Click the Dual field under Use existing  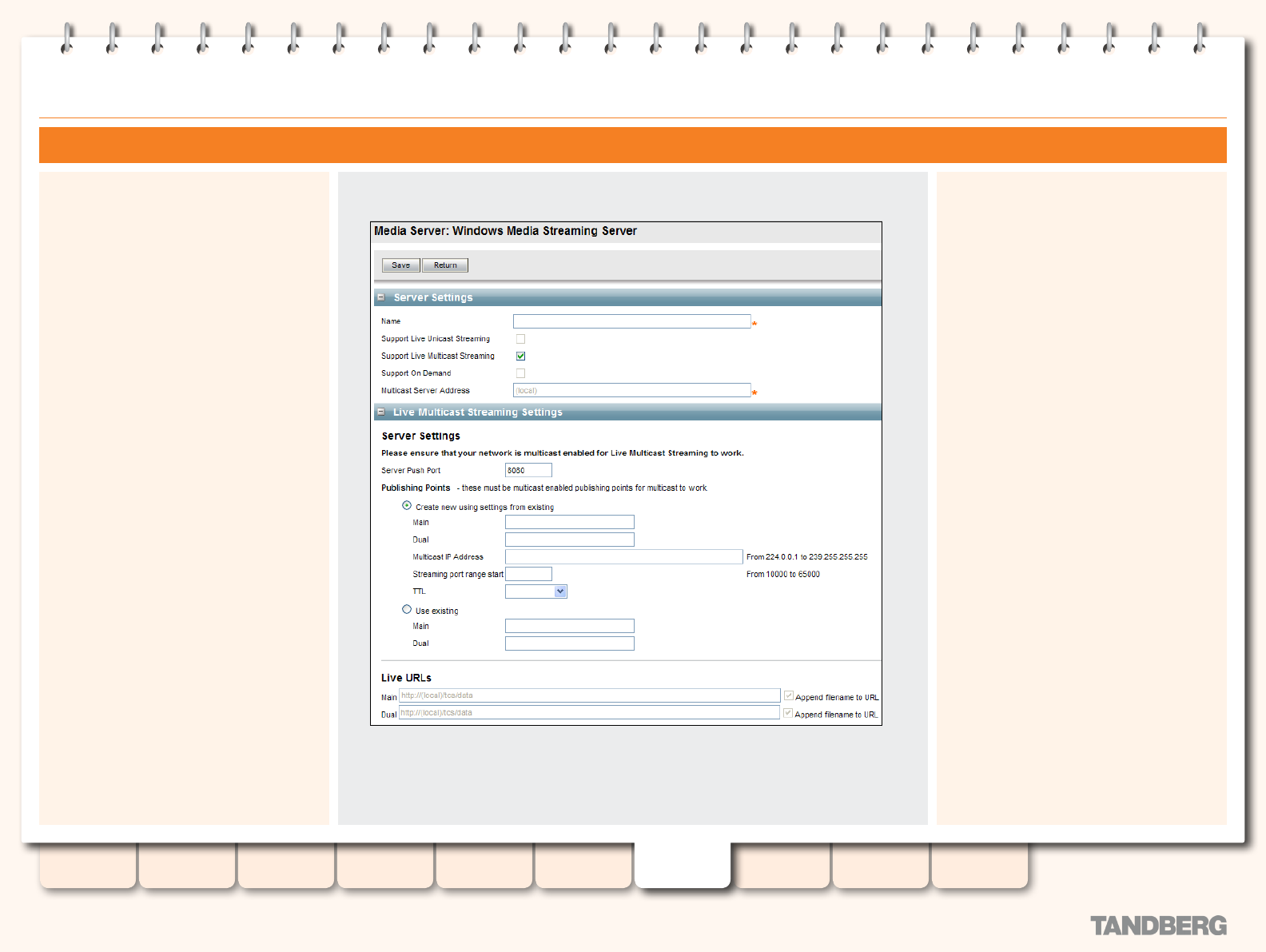click(569, 643)
